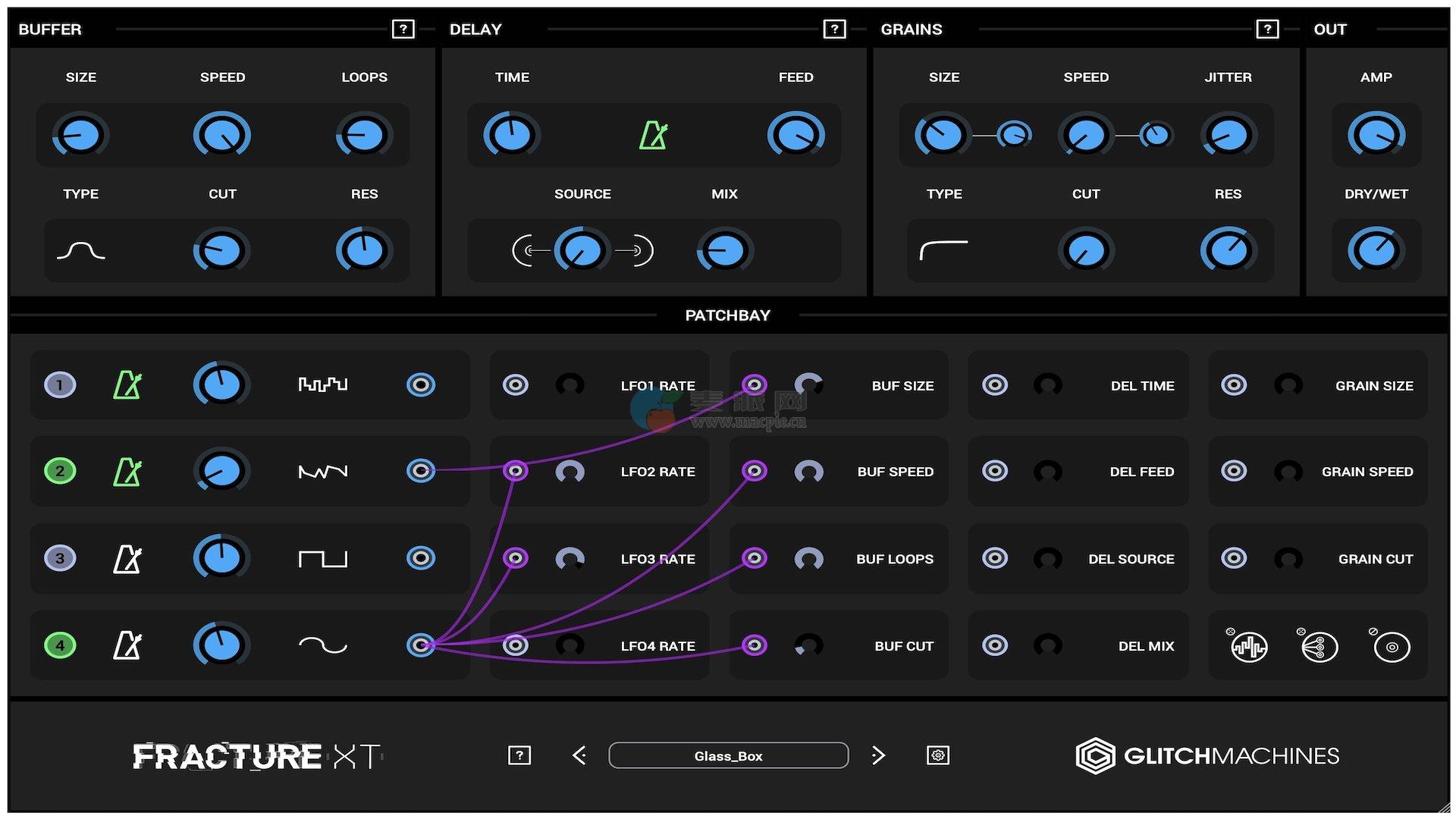
Task: Select the LFO 4 sine waveform shape
Action: point(323,645)
